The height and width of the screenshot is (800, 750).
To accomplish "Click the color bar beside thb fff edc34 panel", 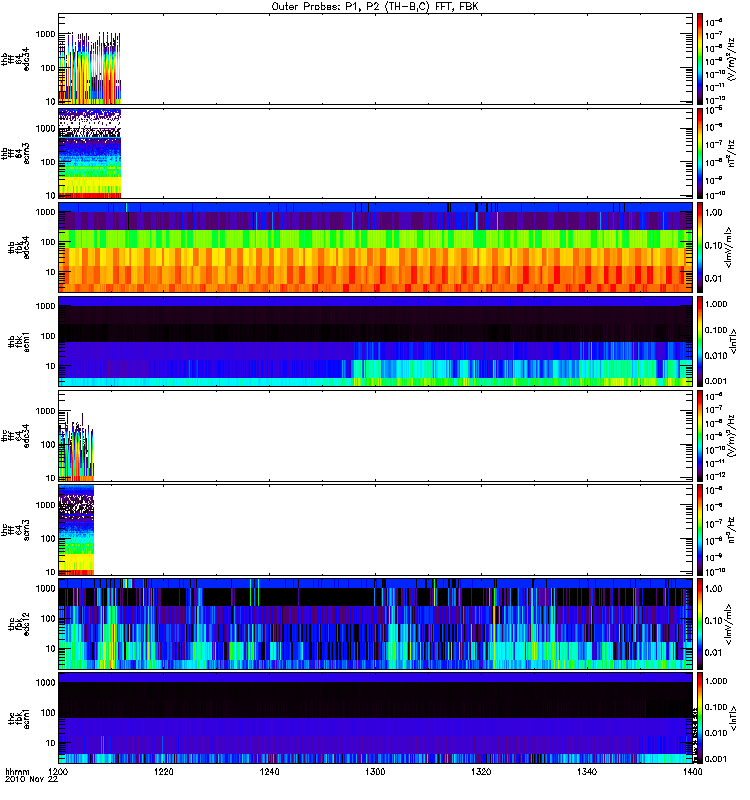I will point(700,59).
